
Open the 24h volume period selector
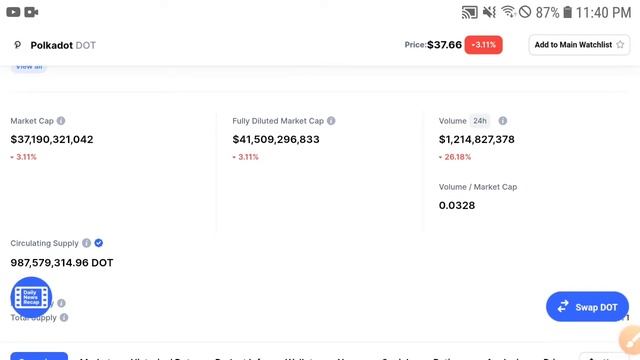(480, 121)
